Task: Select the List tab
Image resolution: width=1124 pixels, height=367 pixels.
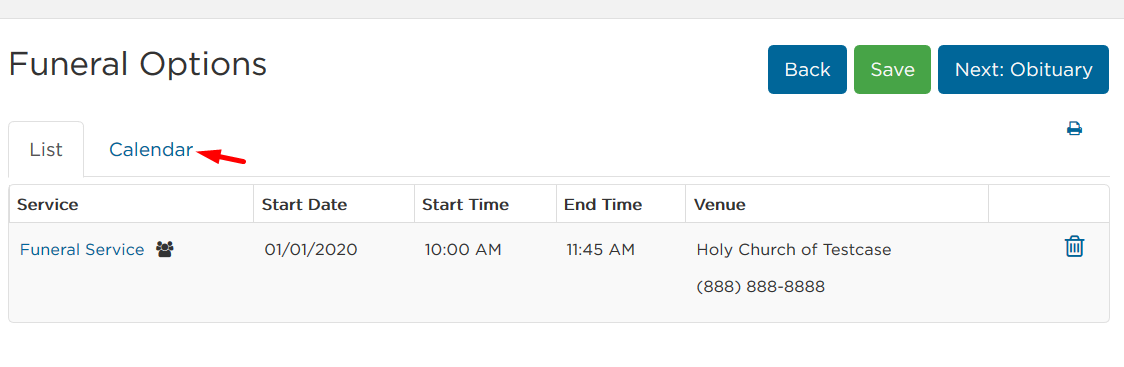Action: (x=46, y=150)
